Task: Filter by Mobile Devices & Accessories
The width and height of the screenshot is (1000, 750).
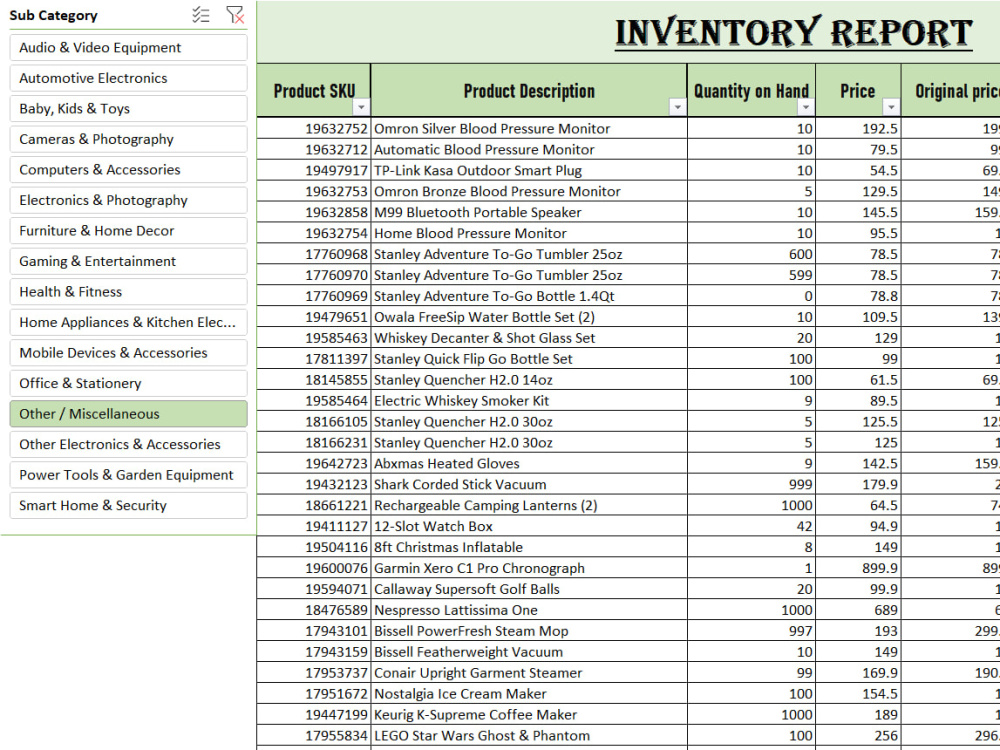Action: [x=128, y=353]
